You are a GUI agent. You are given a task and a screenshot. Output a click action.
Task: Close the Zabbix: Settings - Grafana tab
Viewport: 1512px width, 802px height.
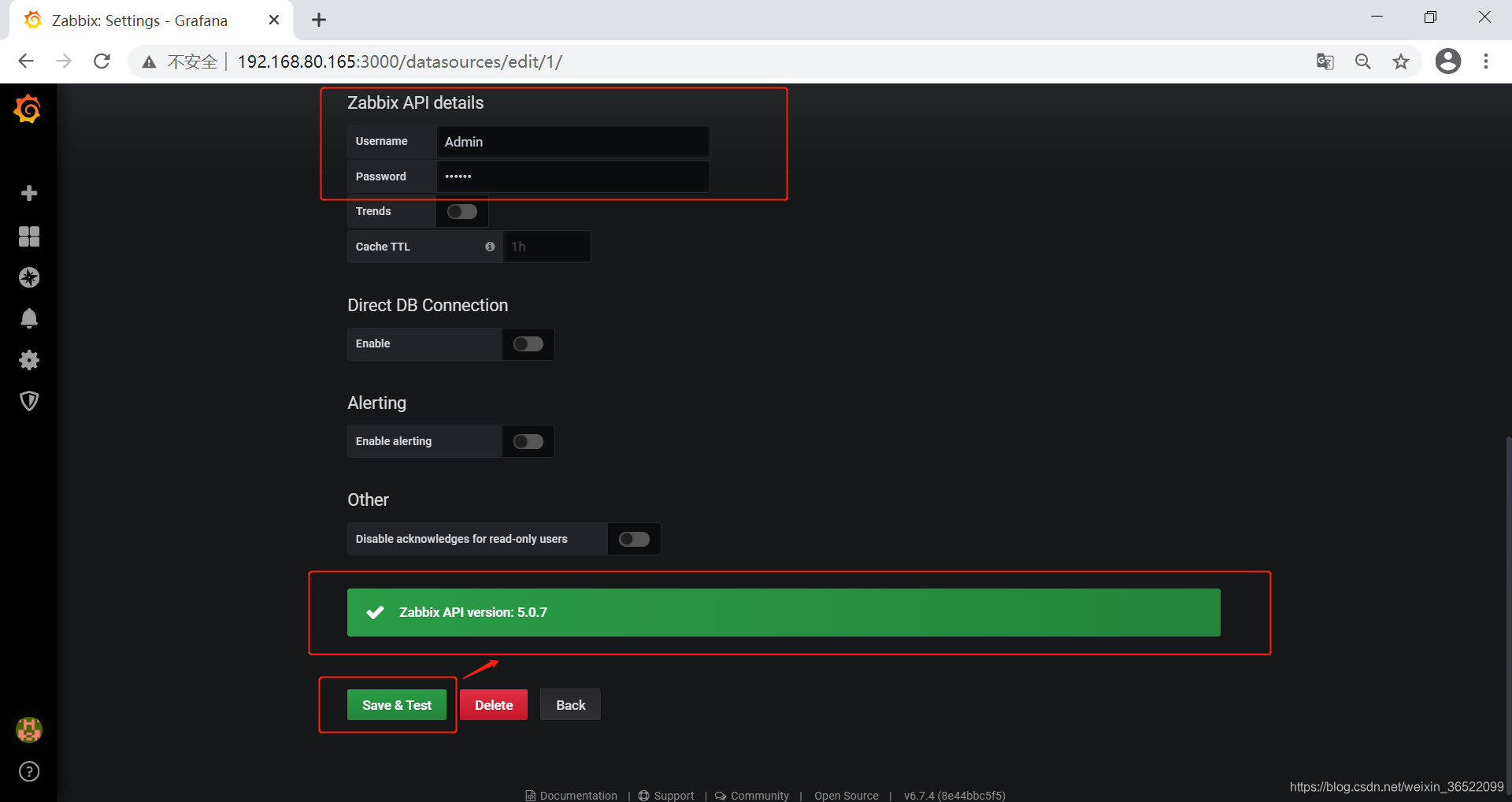274,20
